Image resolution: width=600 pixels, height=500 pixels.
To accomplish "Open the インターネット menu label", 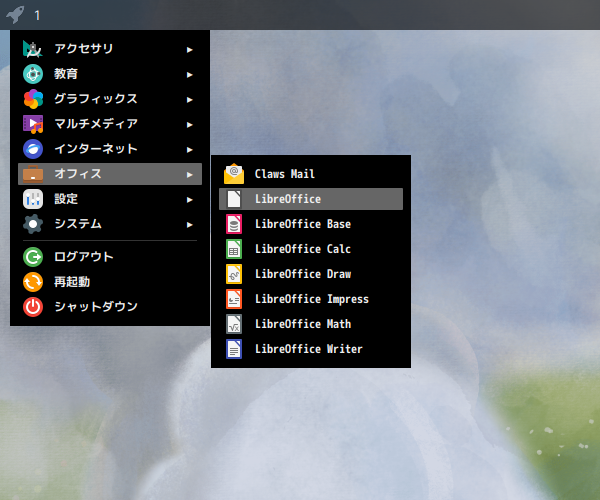I will pyautogui.click(x=96, y=149).
